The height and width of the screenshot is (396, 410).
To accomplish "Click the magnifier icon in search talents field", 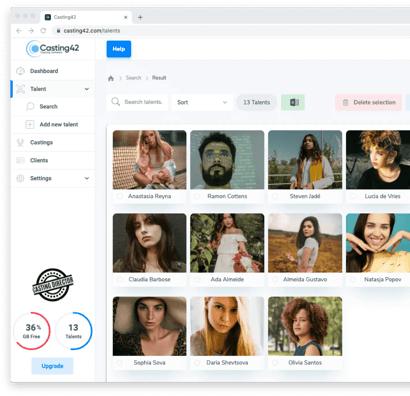I will point(116,102).
